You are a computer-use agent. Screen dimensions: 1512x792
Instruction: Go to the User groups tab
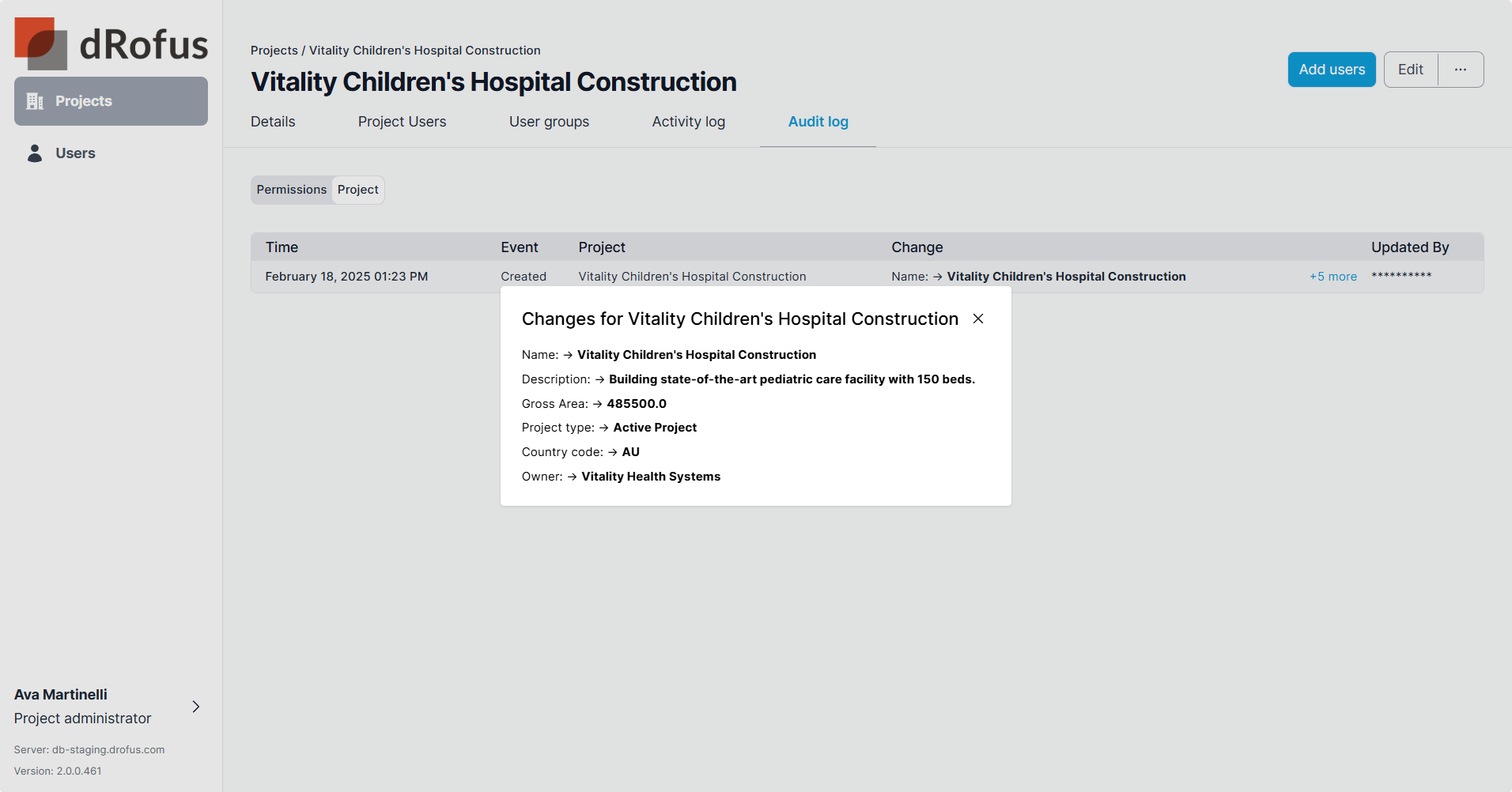(549, 122)
